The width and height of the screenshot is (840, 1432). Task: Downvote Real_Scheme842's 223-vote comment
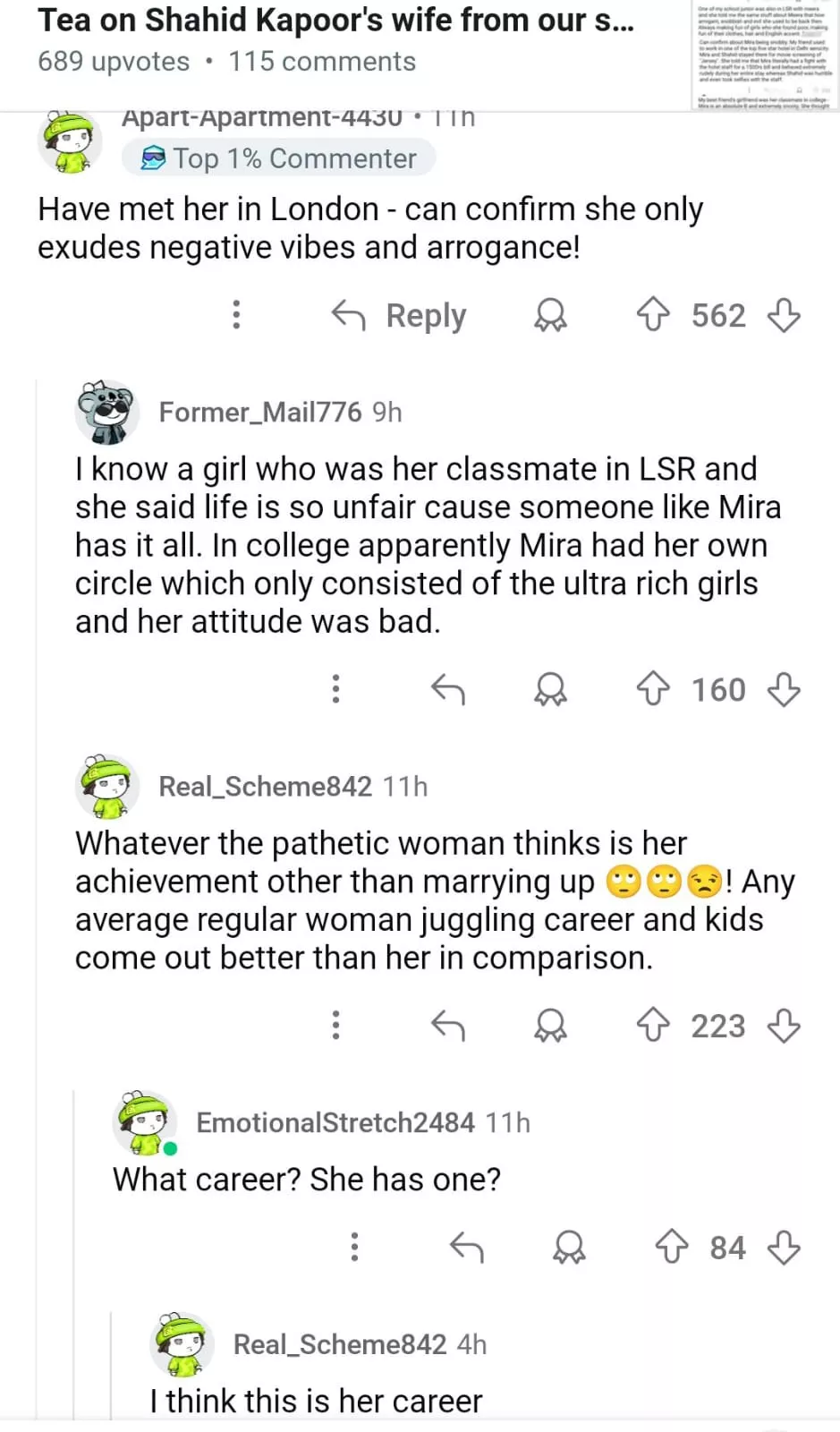[x=784, y=1025]
